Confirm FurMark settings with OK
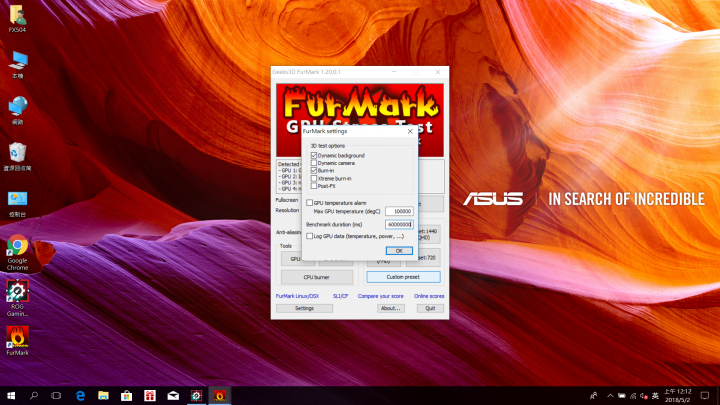This screenshot has width=720, height=405. 399,251
